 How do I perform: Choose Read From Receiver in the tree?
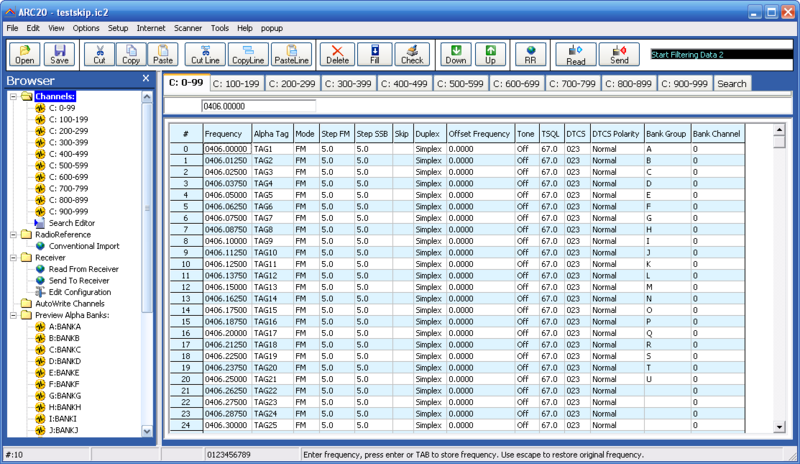click(83, 269)
